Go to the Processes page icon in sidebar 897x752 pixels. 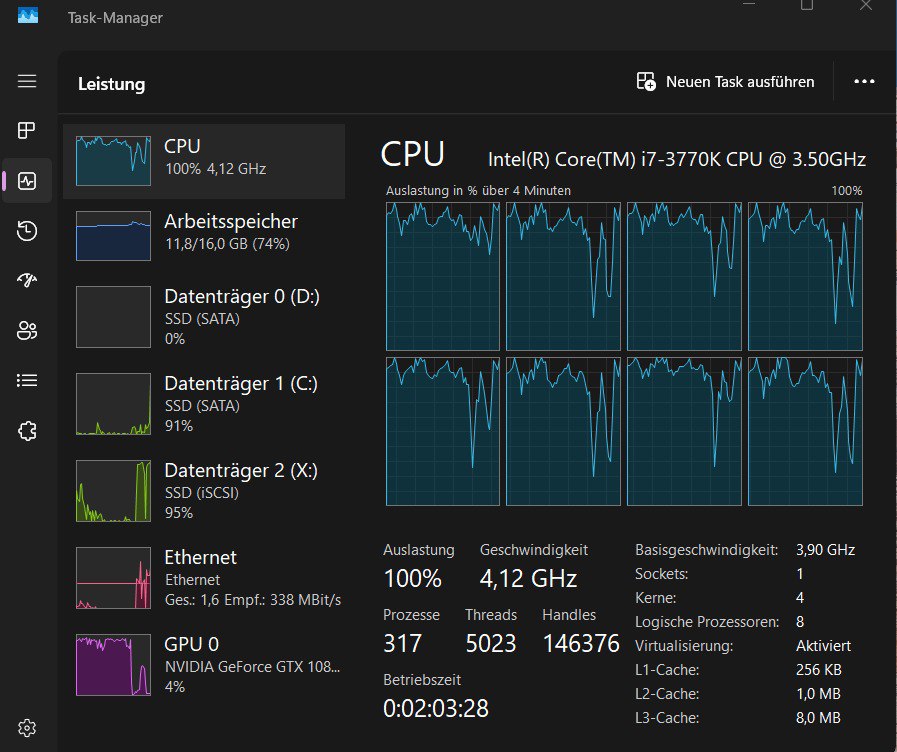point(27,130)
